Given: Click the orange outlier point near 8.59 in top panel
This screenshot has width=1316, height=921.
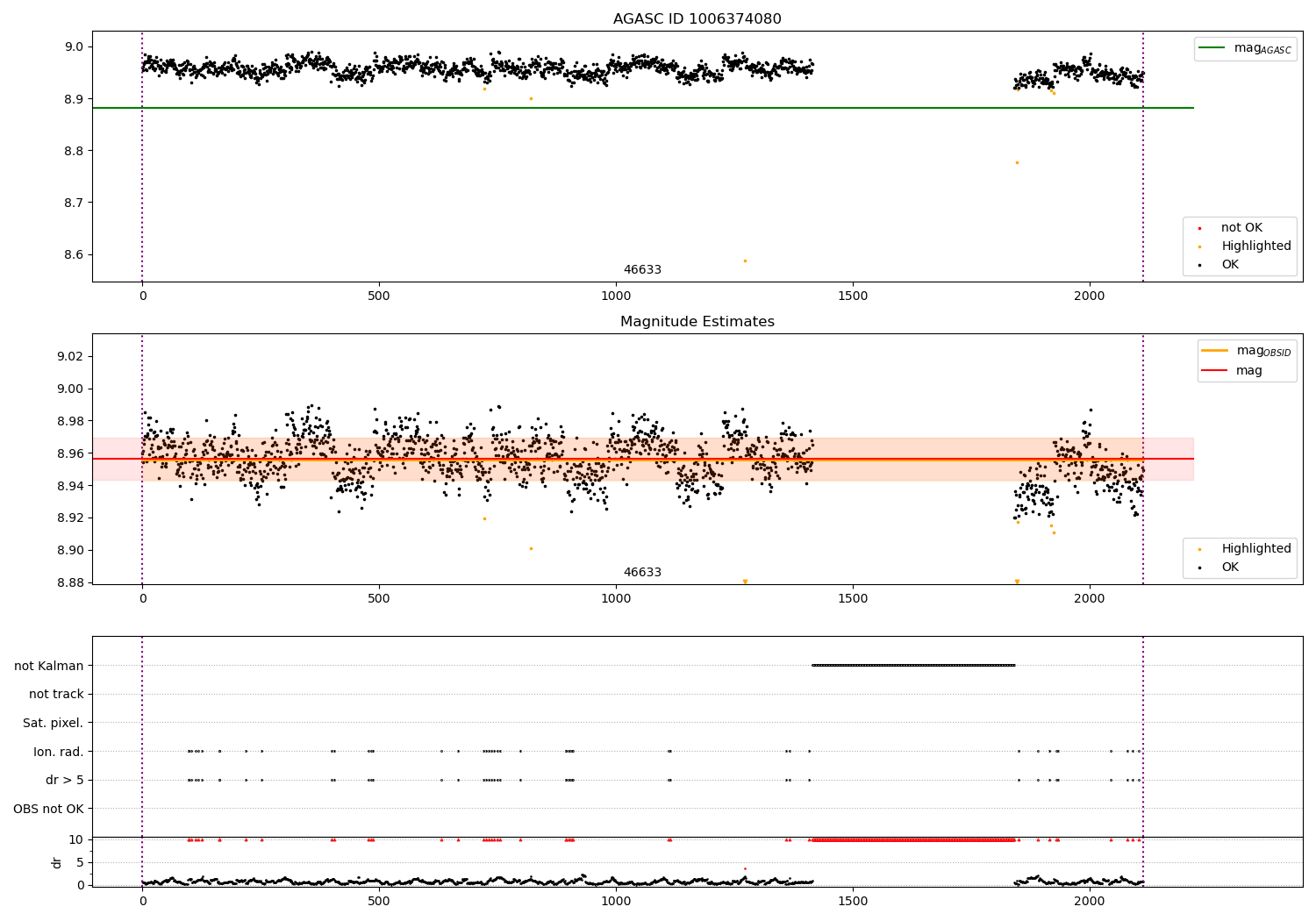Looking at the screenshot, I should pyautogui.click(x=745, y=261).
